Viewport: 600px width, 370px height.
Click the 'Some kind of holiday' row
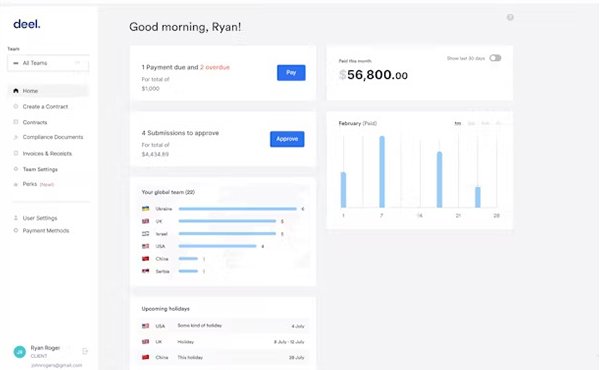pyautogui.click(x=223, y=326)
